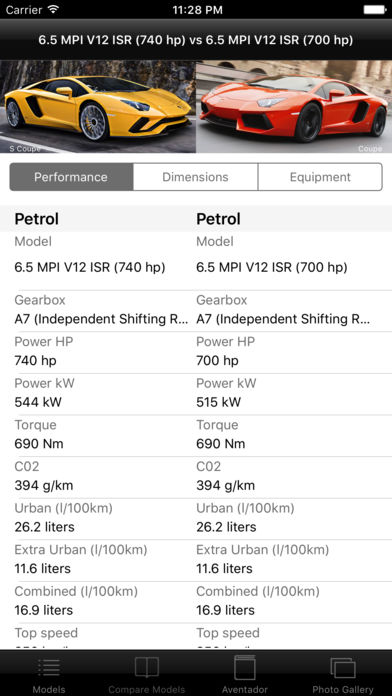The image size is (392, 696).
Task: Tap the Wi-Fi status icon
Action: pos(53,9)
